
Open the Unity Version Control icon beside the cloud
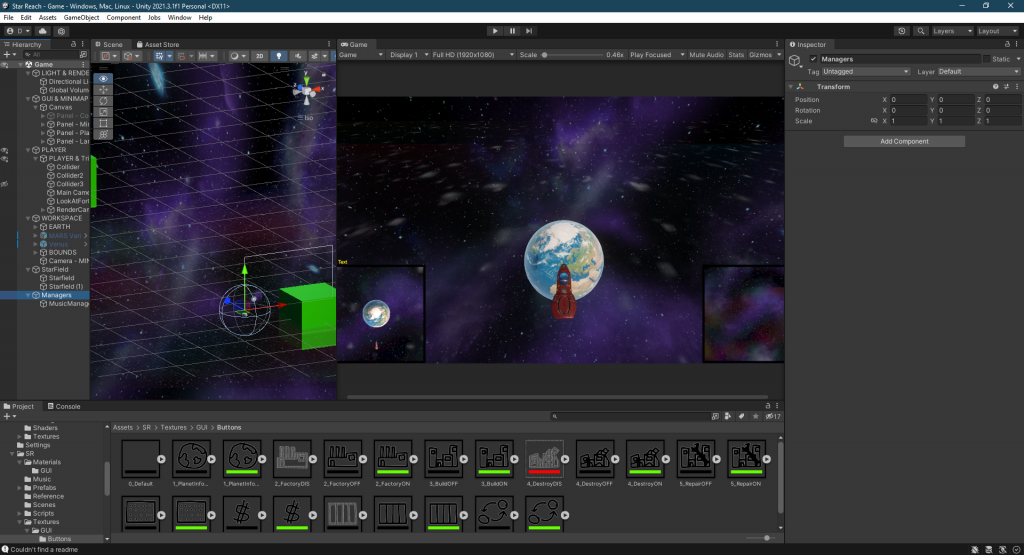[61, 31]
